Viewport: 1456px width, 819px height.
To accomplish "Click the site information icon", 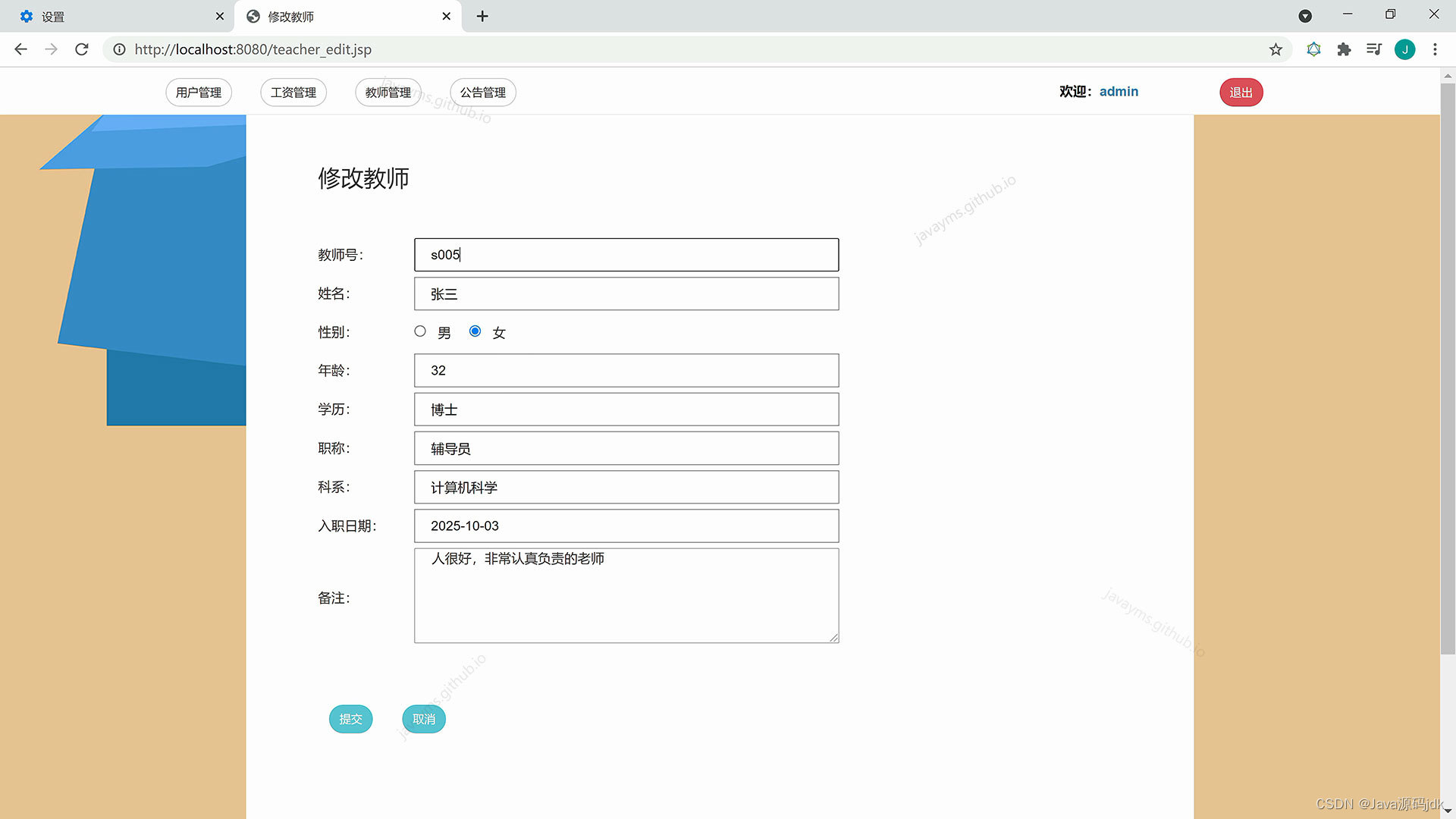I will (119, 49).
